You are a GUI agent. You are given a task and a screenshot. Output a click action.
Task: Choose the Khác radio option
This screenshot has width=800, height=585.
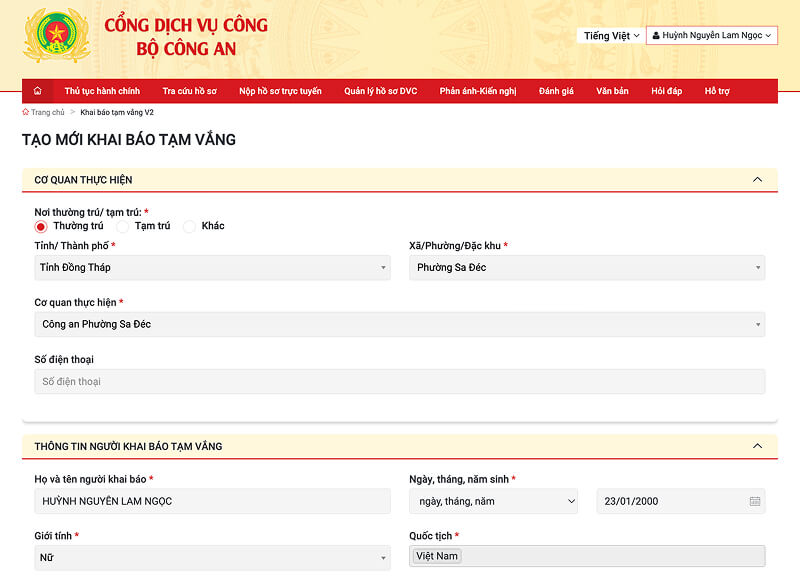coord(190,226)
